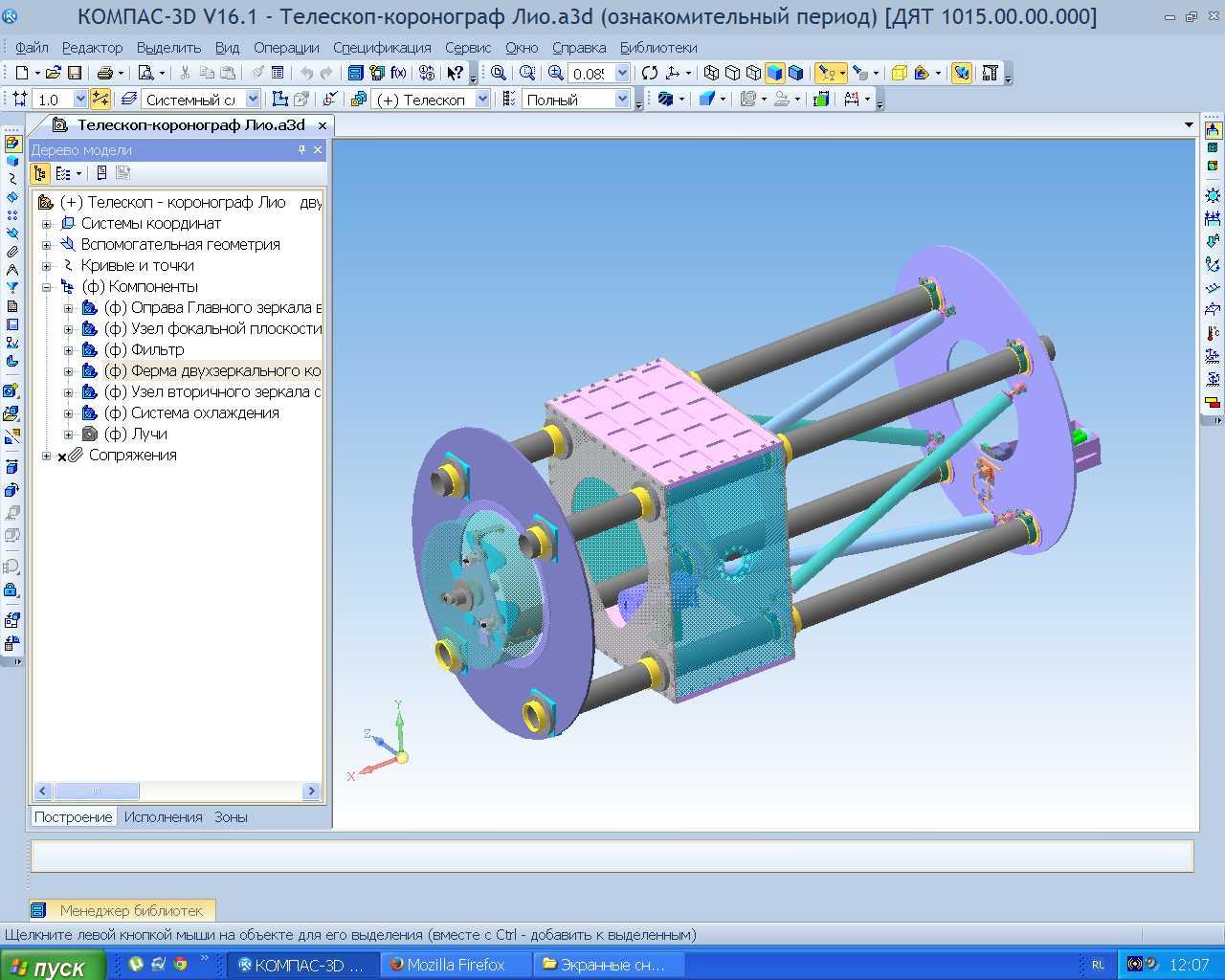Click the Print icon
Screen dimensions: 1225x980
(x=104, y=73)
